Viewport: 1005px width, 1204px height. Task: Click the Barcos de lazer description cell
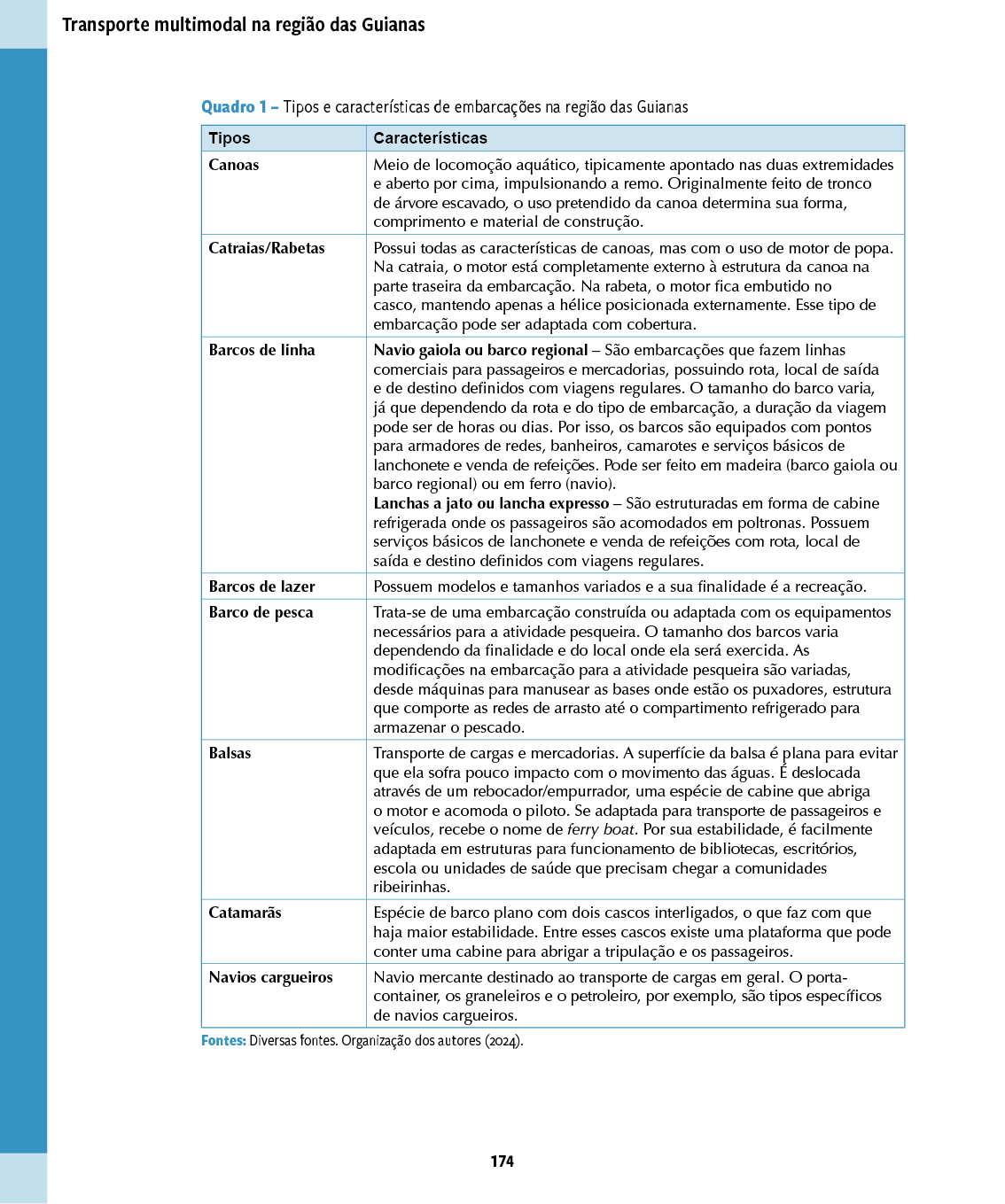619,586
